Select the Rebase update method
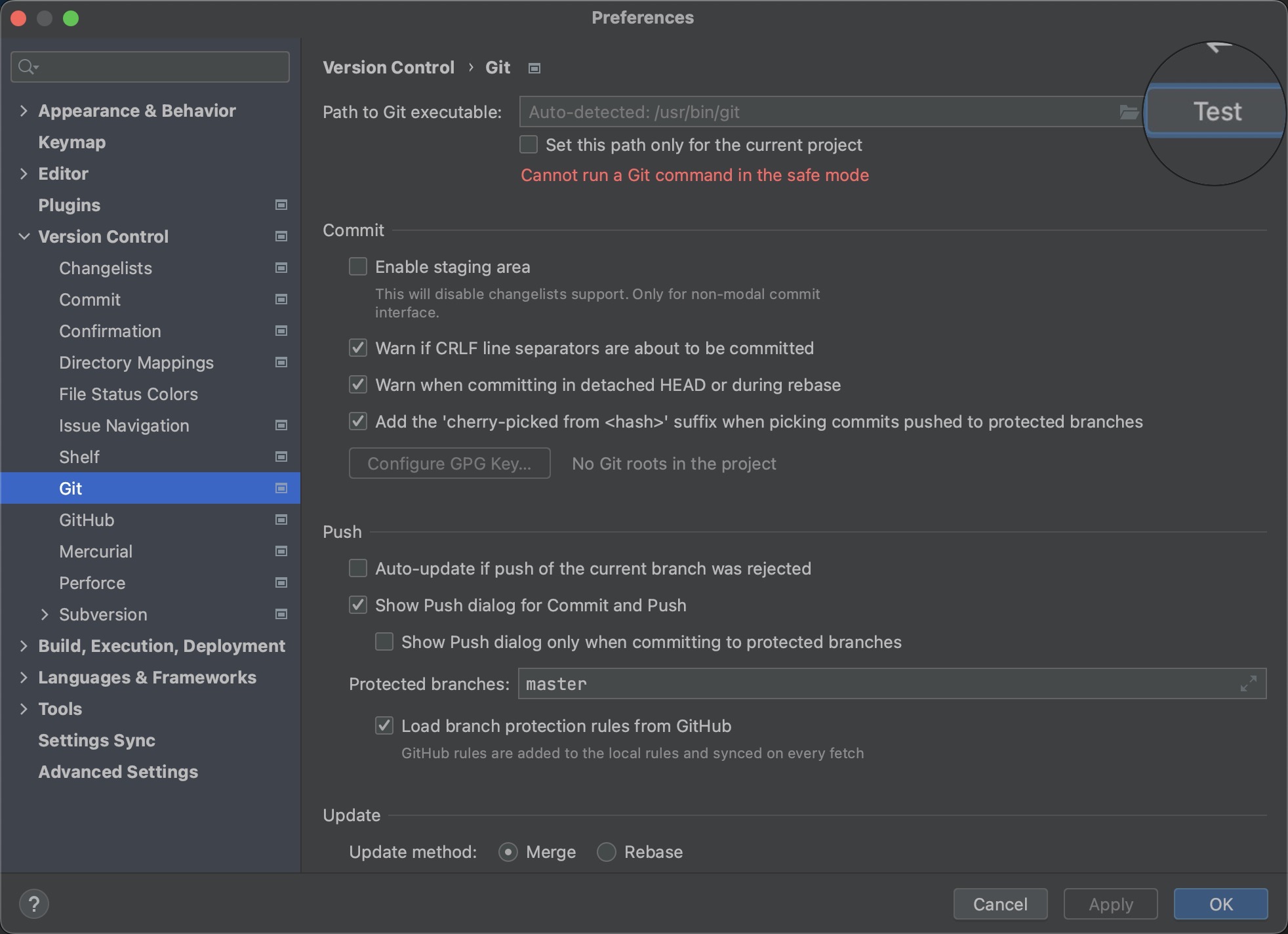 (x=607, y=852)
